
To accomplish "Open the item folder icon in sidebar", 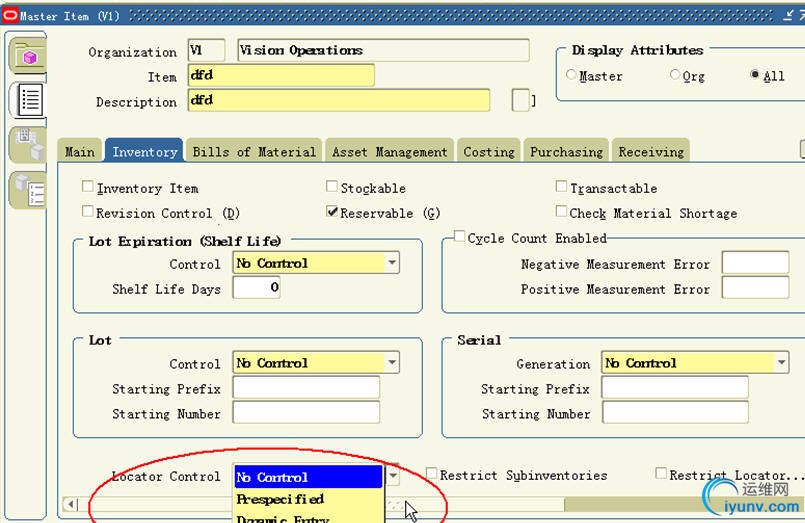I will [28, 55].
